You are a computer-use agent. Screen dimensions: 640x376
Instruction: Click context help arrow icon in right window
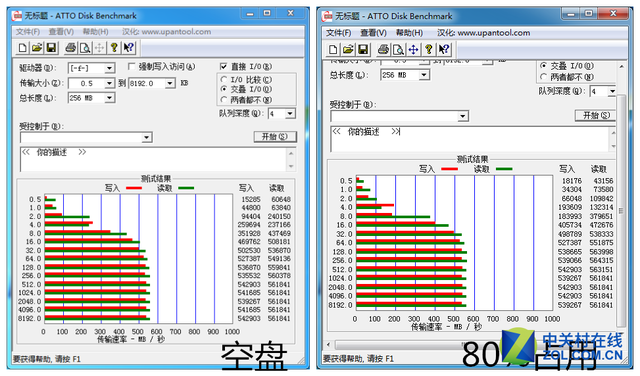pos(444,49)
